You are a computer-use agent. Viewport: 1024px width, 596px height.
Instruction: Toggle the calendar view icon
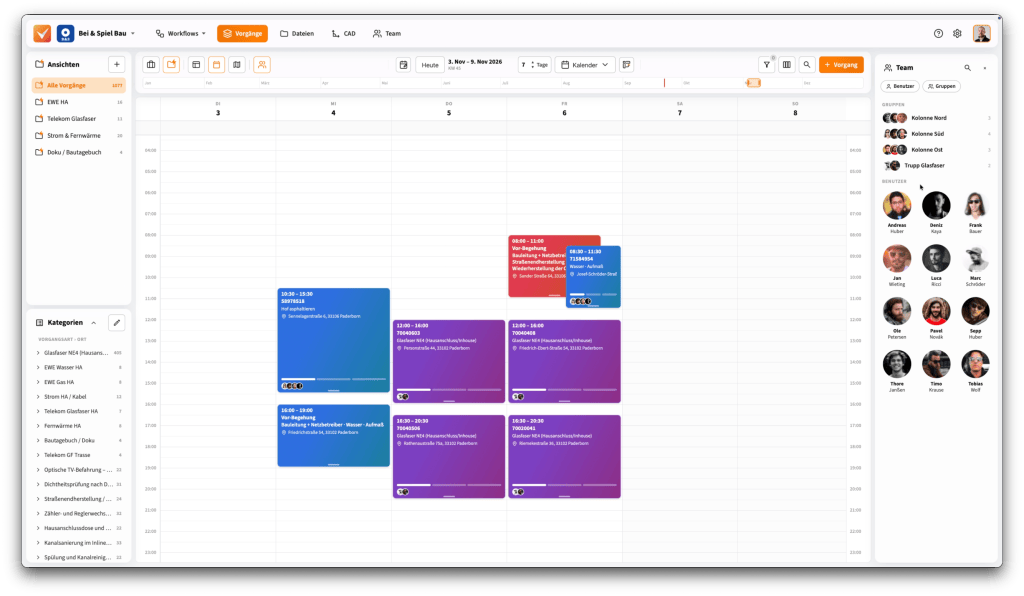tap(217, 65)
